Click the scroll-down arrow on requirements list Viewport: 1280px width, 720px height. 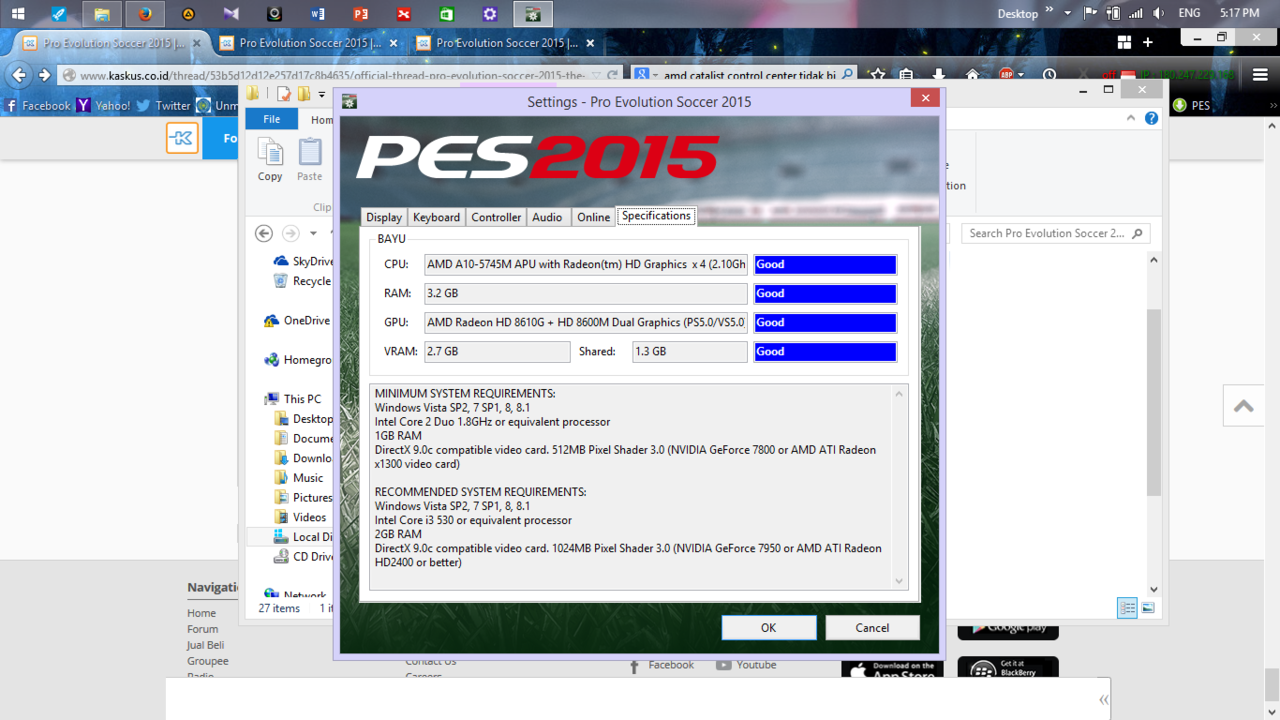coord(898,581)
